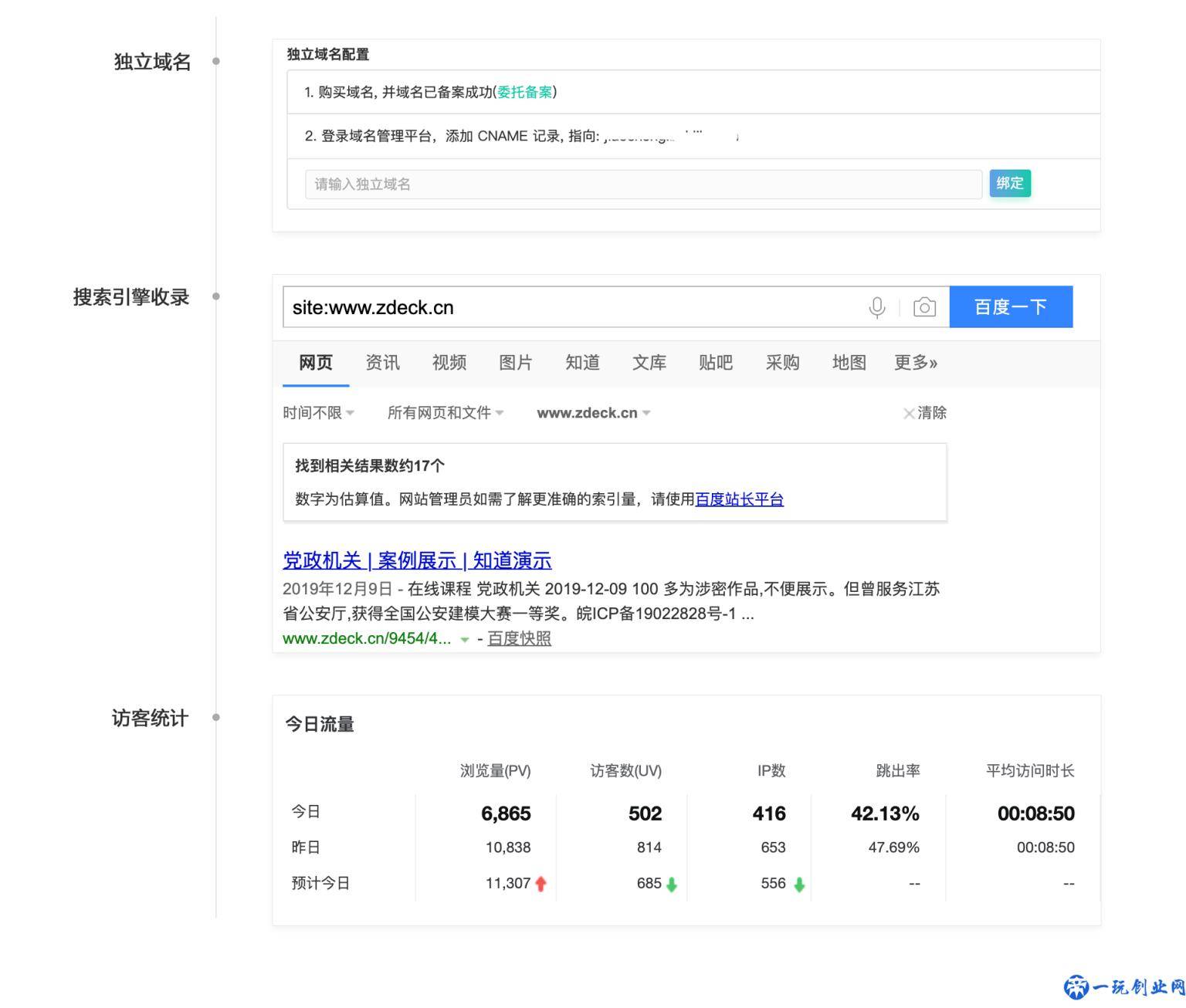Viewport: 1186px width, 1008px height.
Task: Click the 浏览量(PV) column header
Action: click(496, 770)
